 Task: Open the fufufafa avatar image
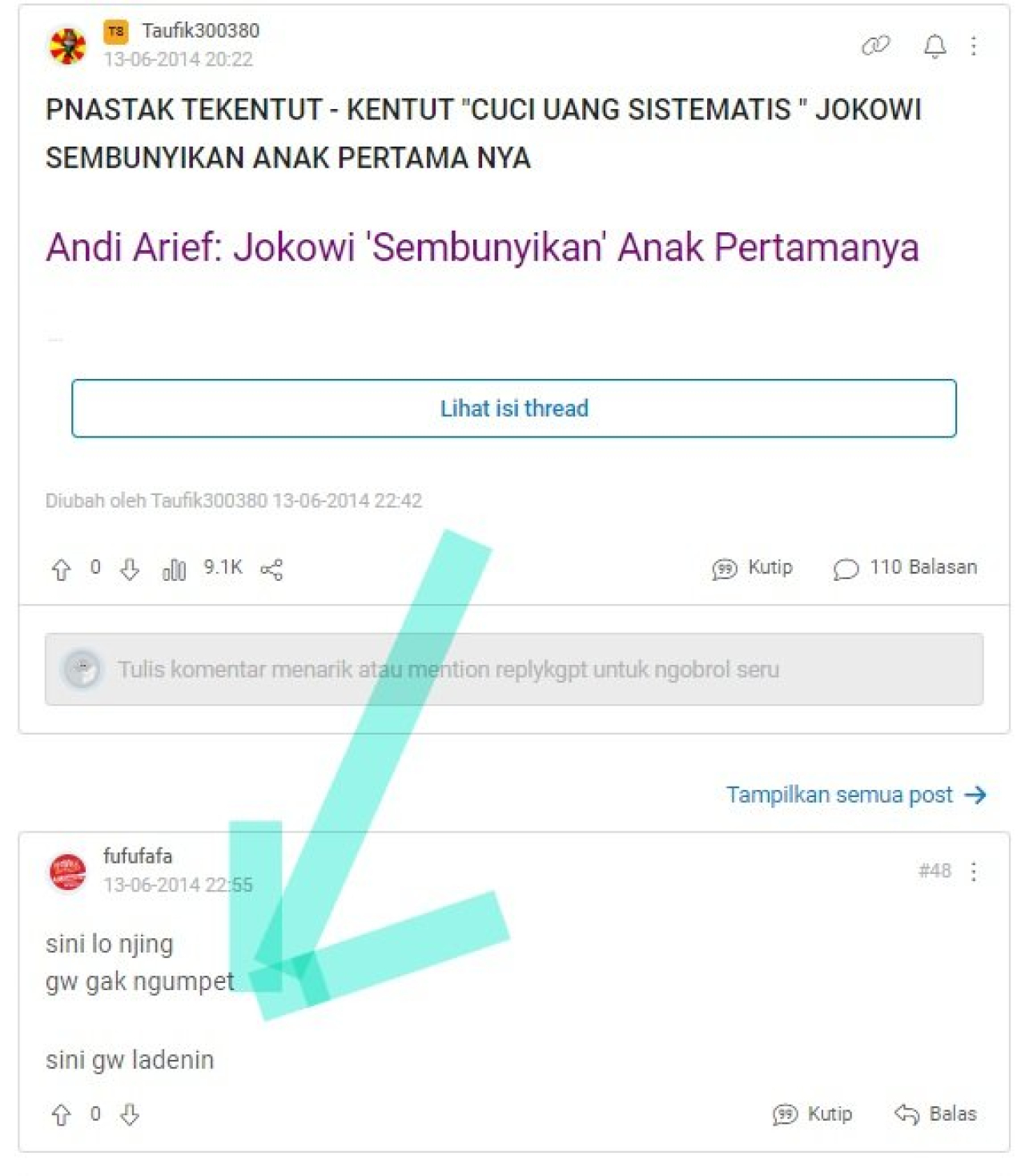(x=68, y=872)
